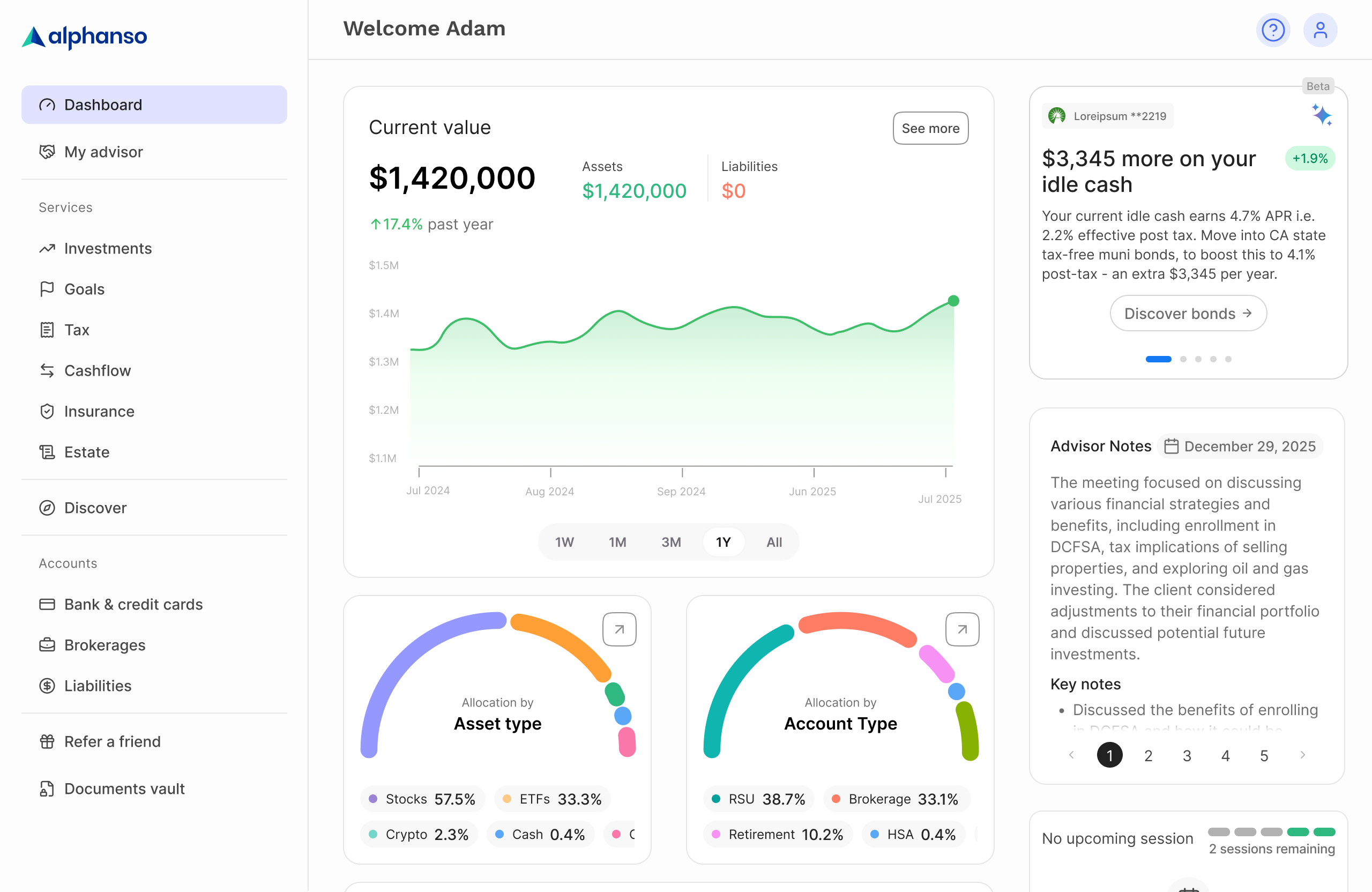Click the alphanso logo
Screen dimensions: 1372x892
84,36
